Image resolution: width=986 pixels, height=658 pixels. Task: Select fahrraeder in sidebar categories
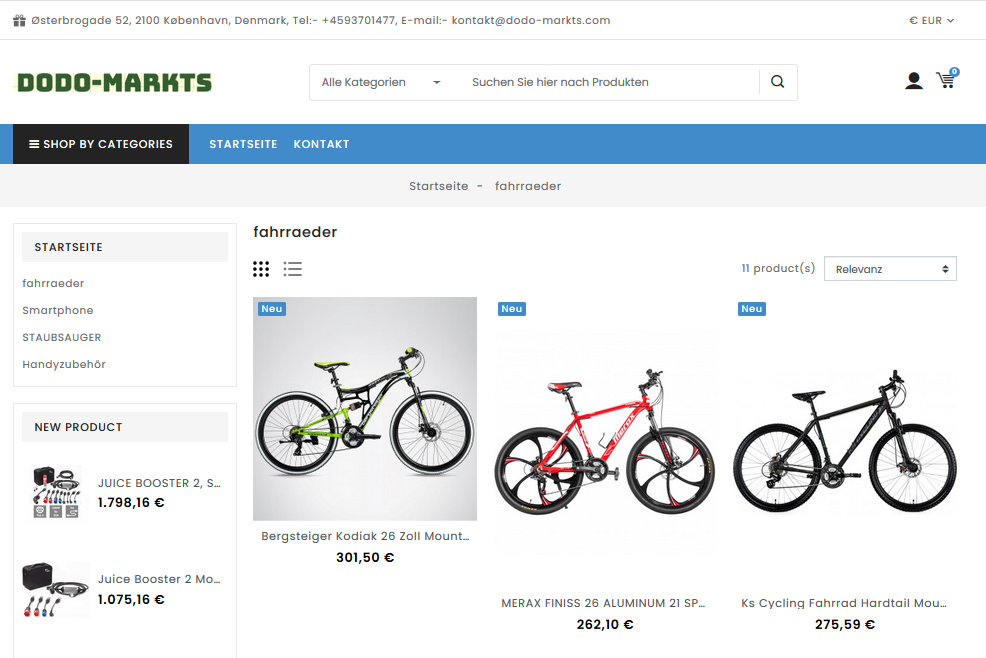pyautogui.click(x=53, y=283)
